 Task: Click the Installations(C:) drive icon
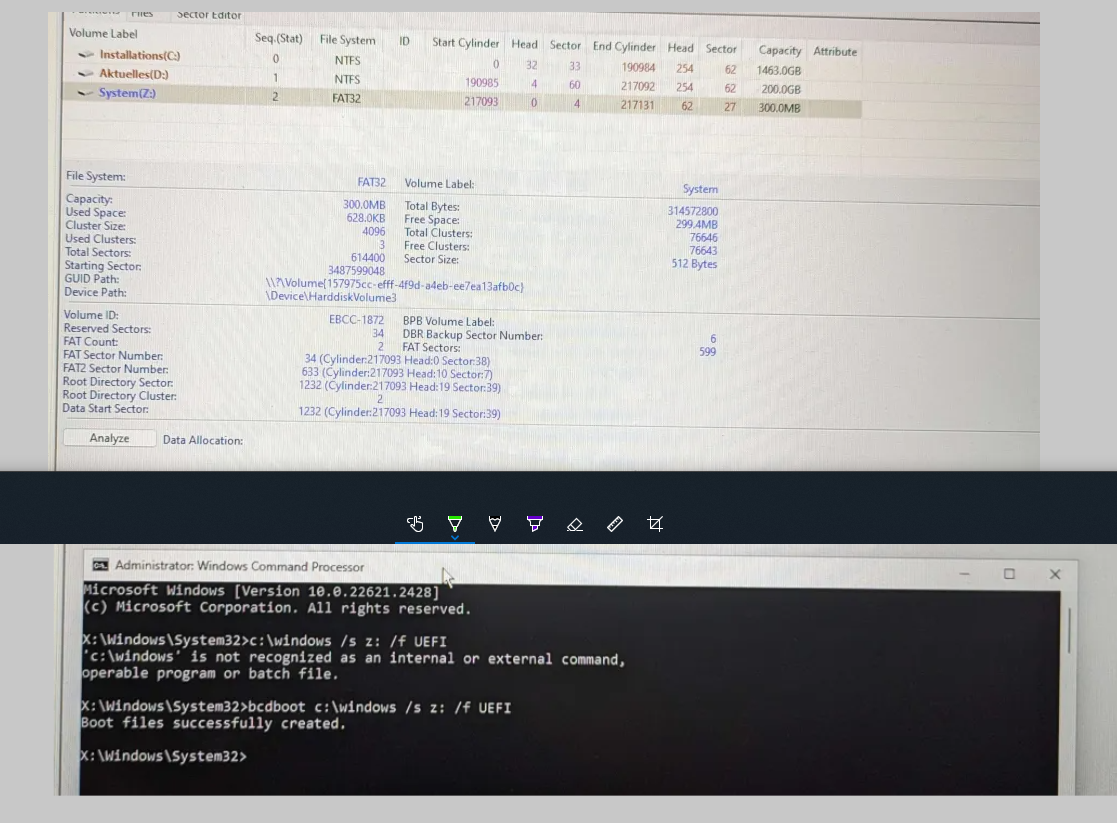click(x=86, y=55)
